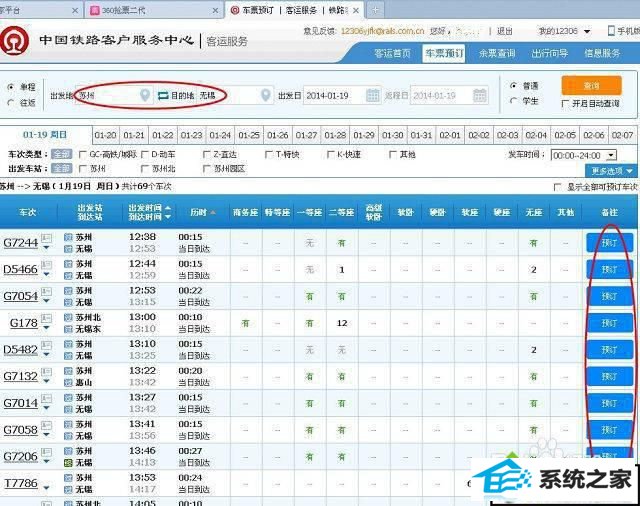Click the orange 查询 search button
The width and height of the screenshot is (640, 506).
click(x=591, y=86)
